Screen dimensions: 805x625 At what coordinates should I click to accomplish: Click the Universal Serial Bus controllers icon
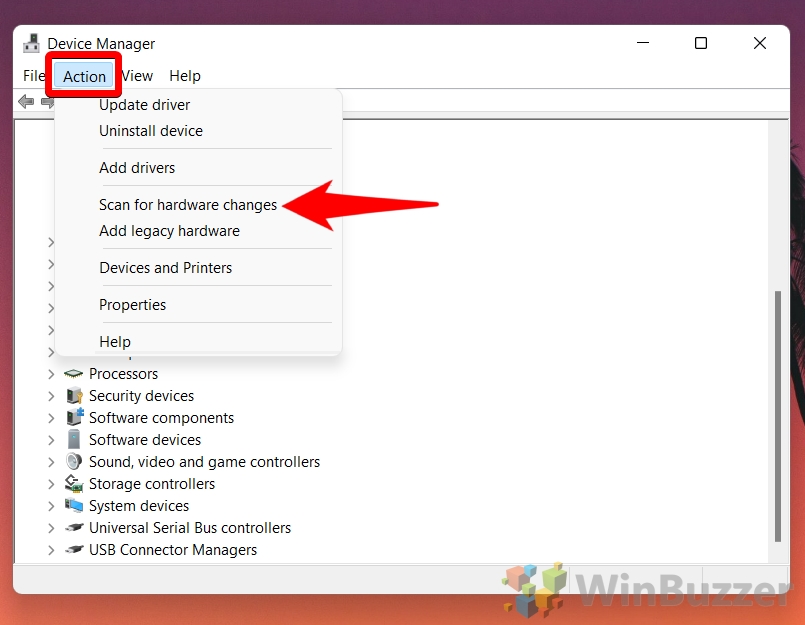click(x=74, y=527)
